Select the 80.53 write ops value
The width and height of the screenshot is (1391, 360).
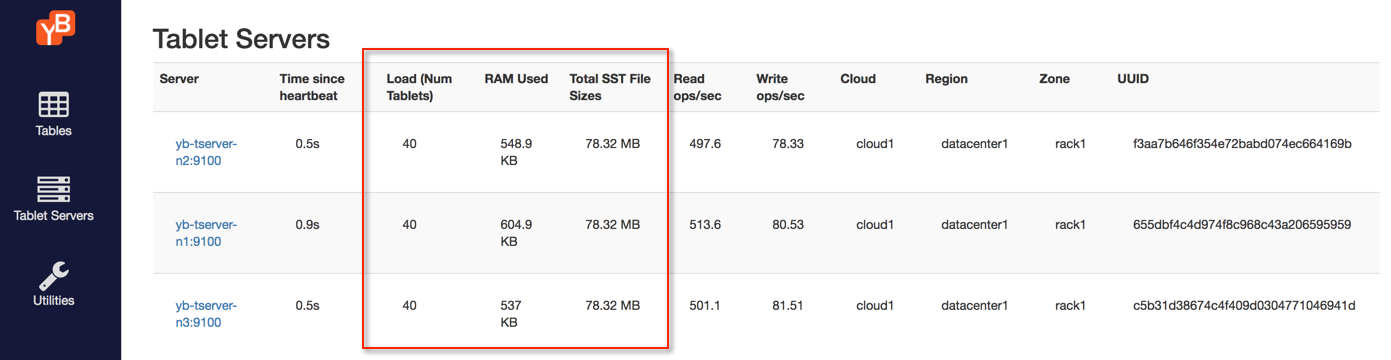coord(788,225)
